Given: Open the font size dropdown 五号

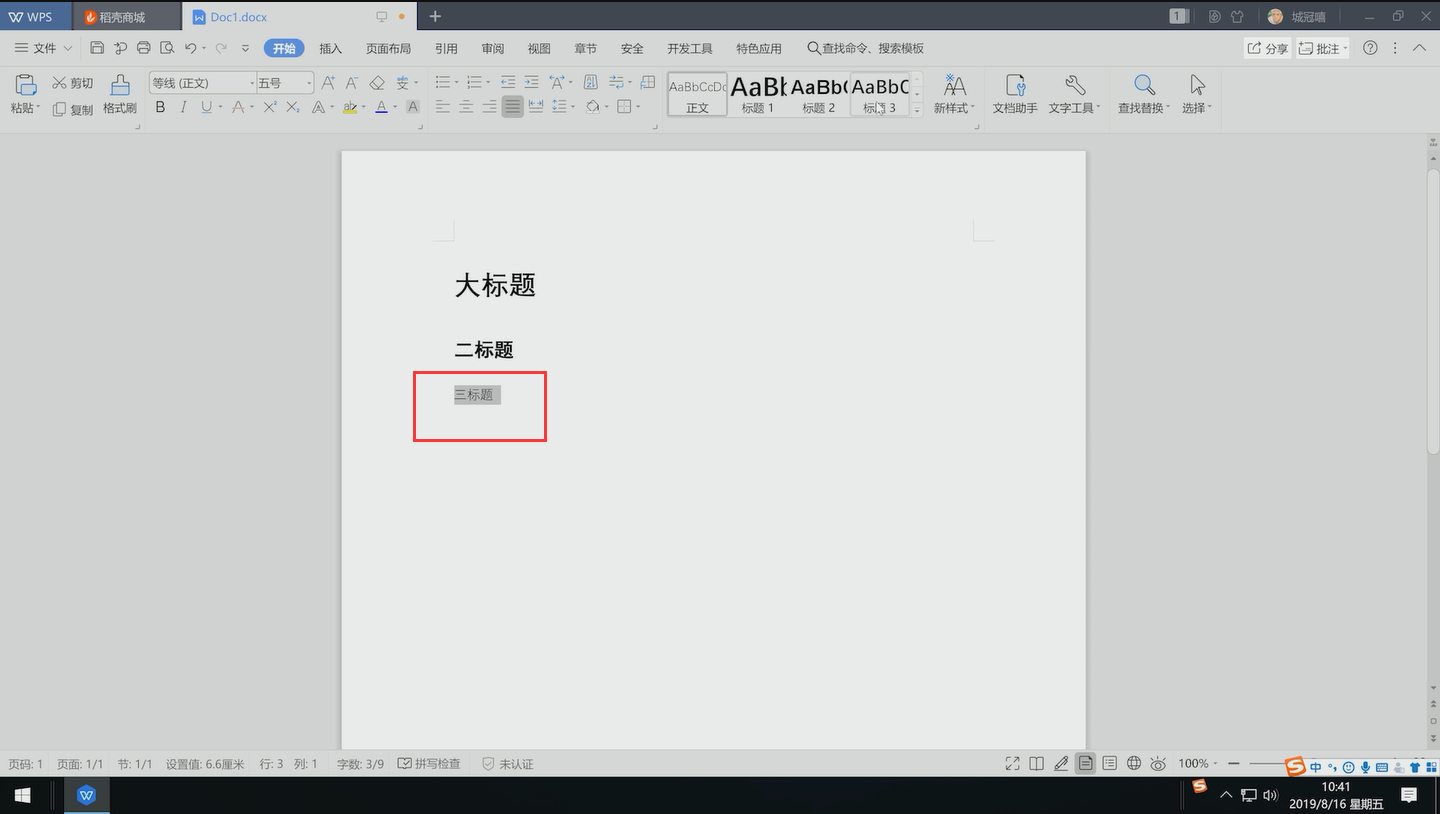Looking at the screenshot, I should [x=309, y=83].
